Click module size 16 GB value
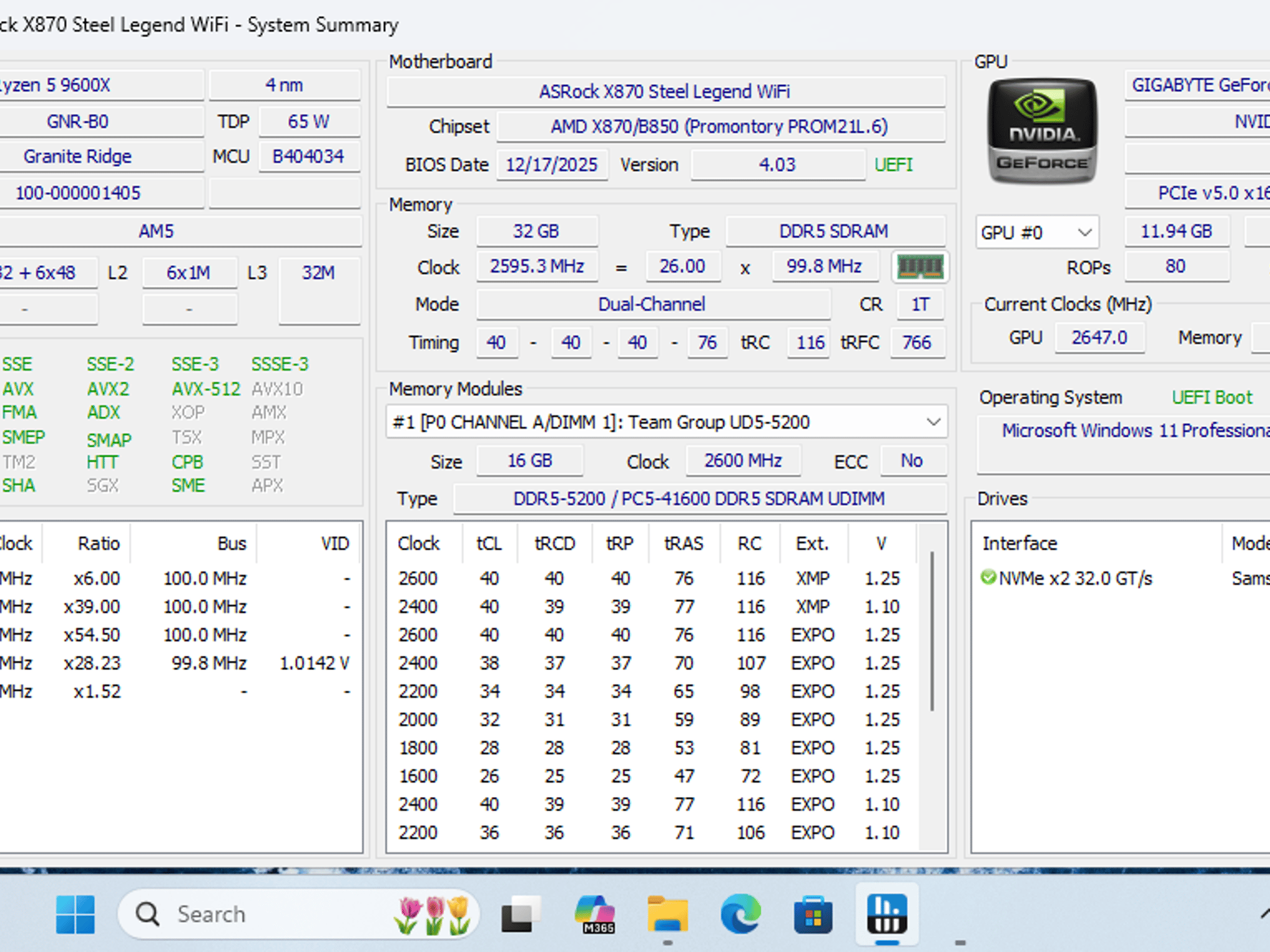This screenshot has height=952, width=1270. 530,461
